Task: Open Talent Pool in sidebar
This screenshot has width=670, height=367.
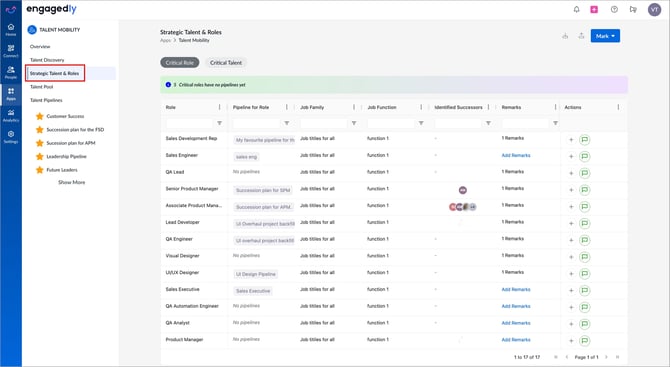Action: click(x=41, y=87)
